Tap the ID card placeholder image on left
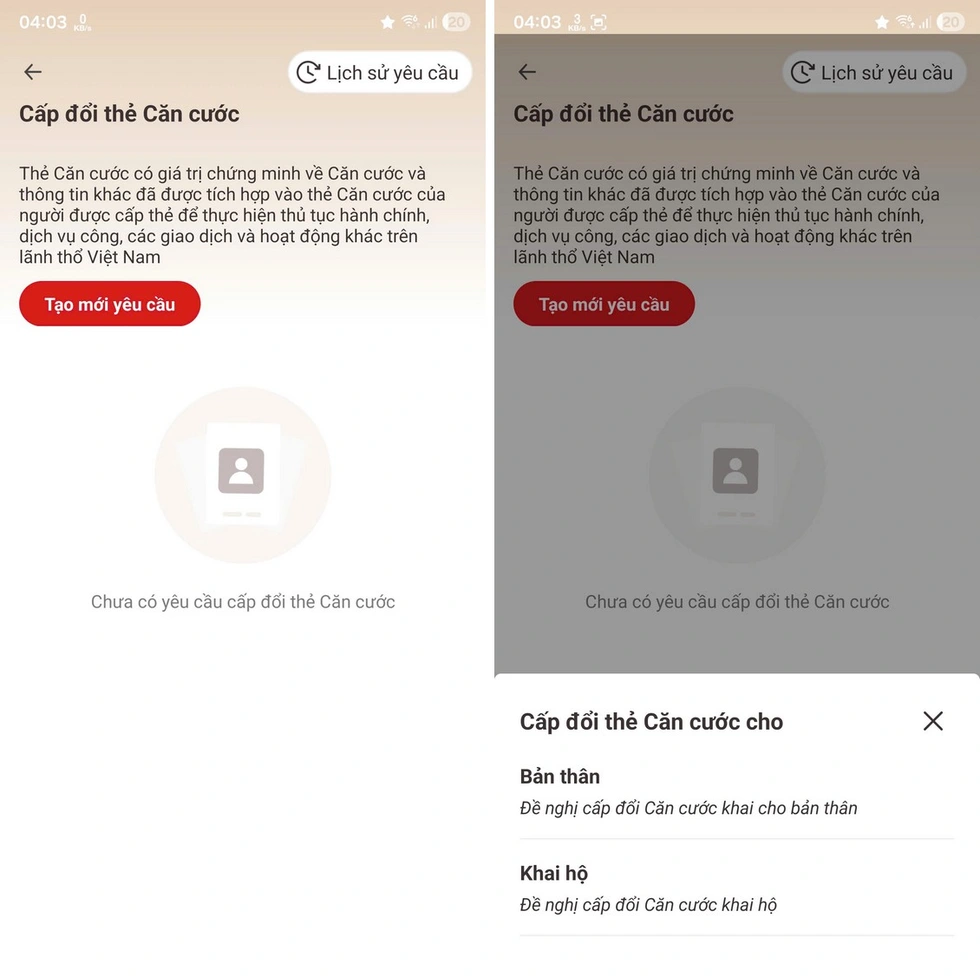 (x=242, y=475)
